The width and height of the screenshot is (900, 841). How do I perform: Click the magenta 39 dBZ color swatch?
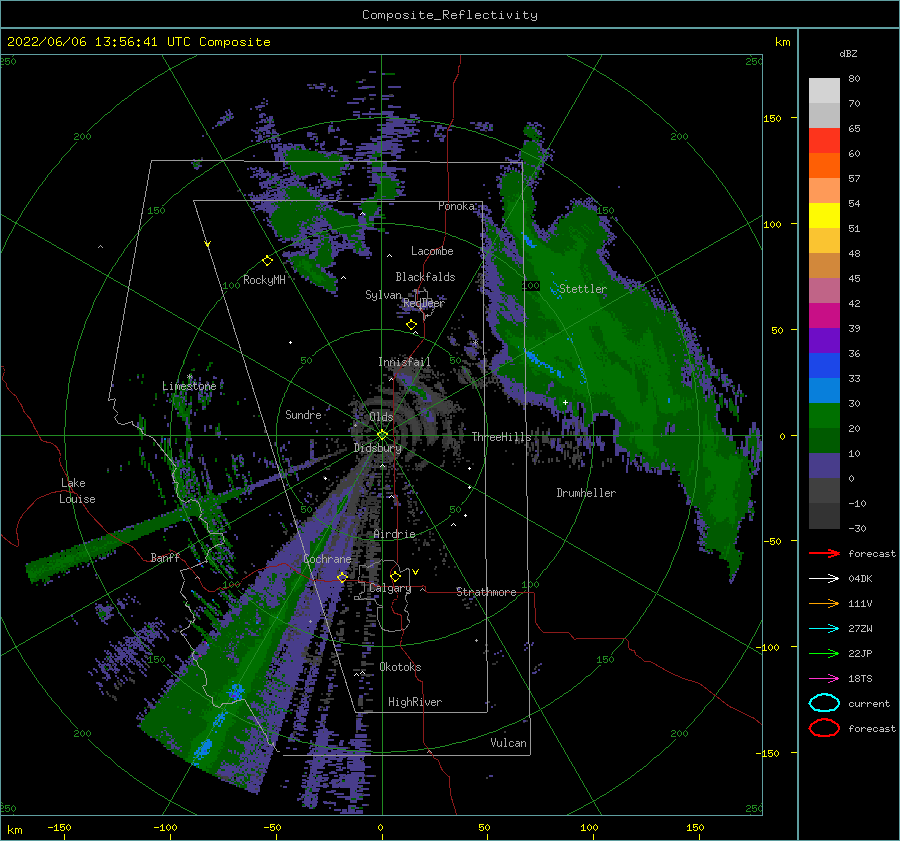tap(824, 315)
